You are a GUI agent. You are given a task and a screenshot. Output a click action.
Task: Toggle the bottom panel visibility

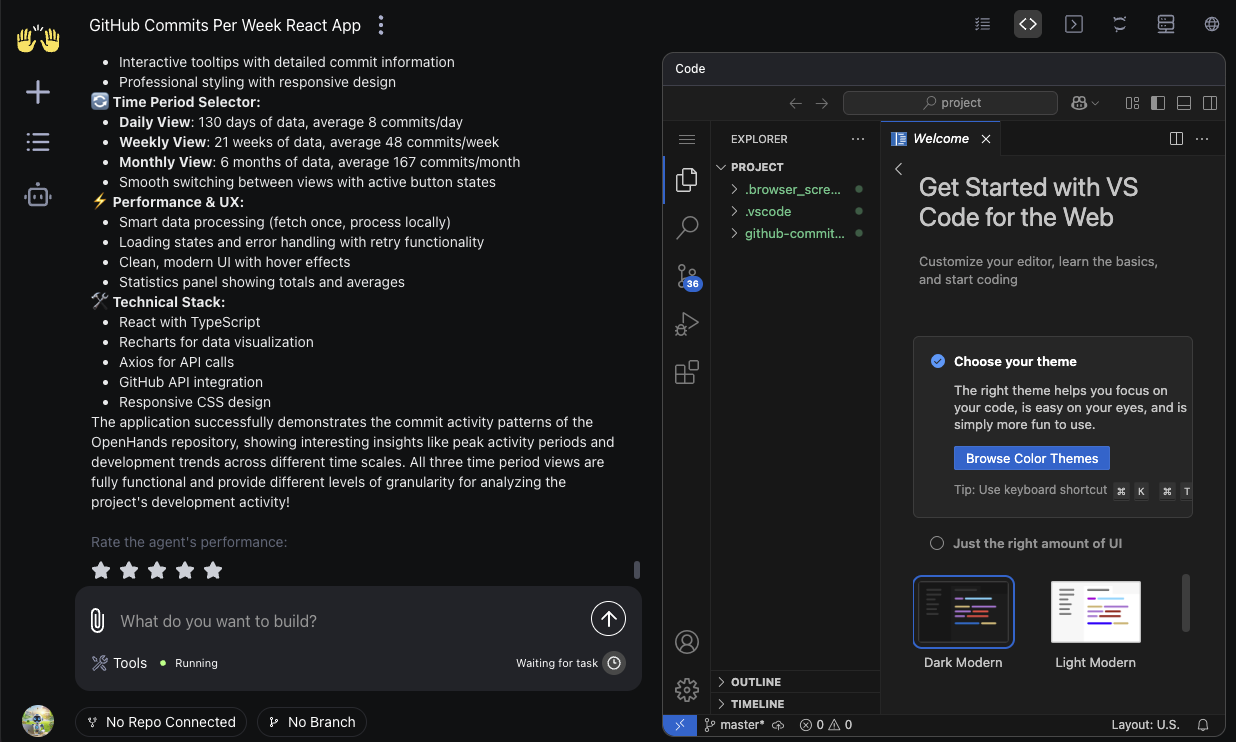point(1184,103)
